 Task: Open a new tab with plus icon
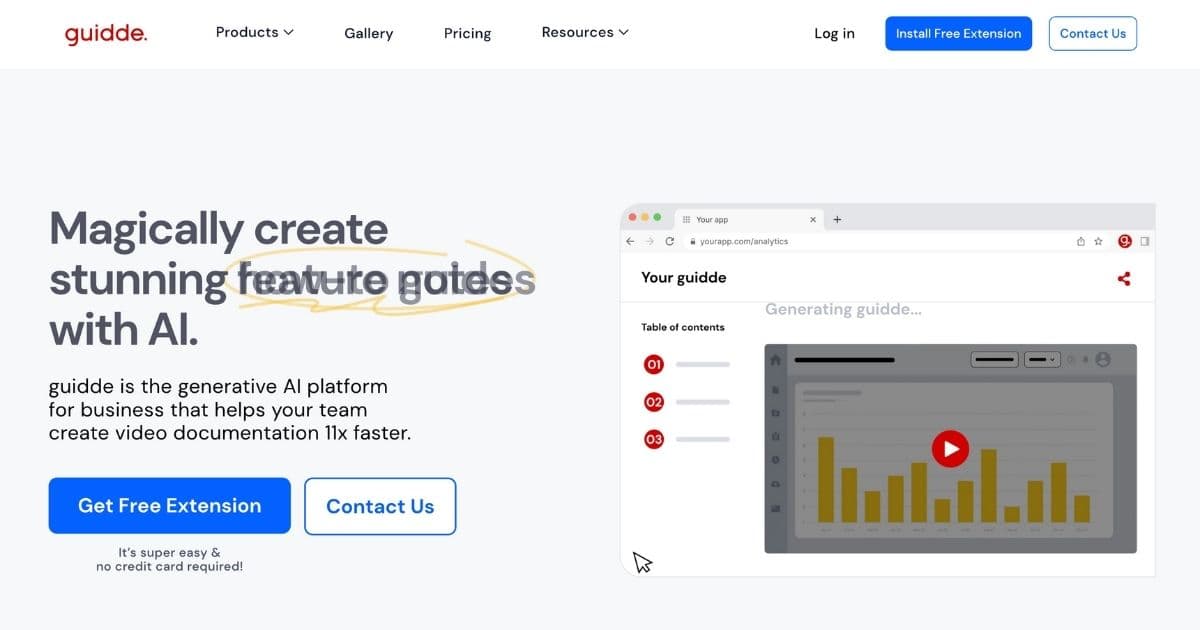(838, 219)
